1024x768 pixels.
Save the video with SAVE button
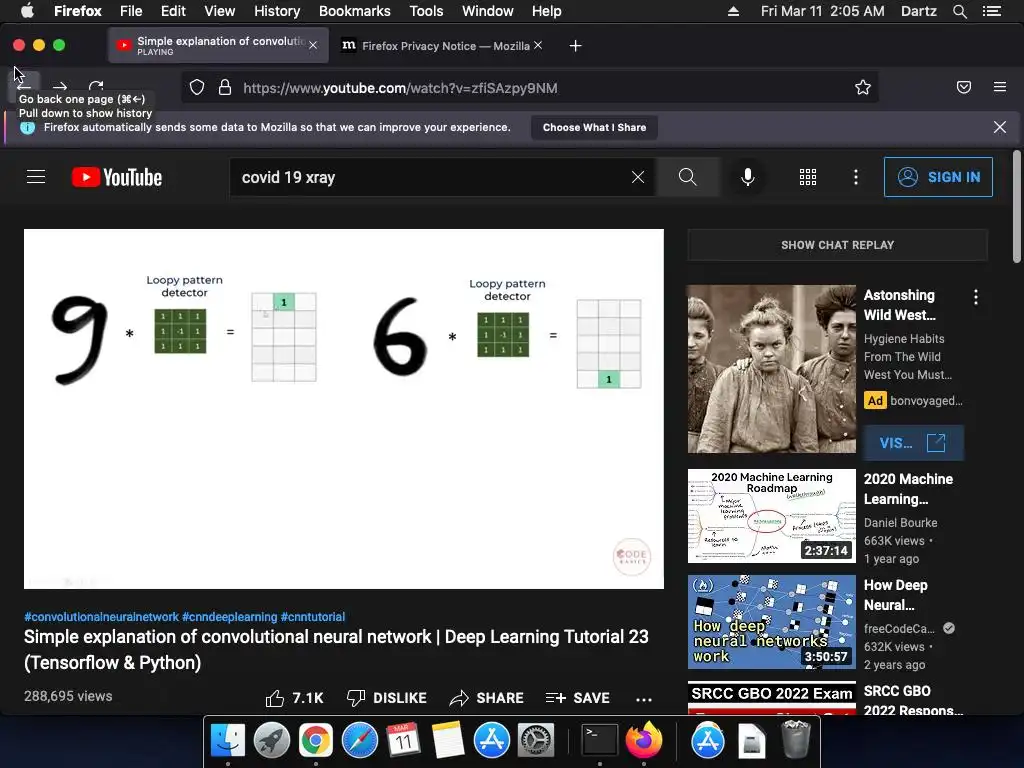577,698
